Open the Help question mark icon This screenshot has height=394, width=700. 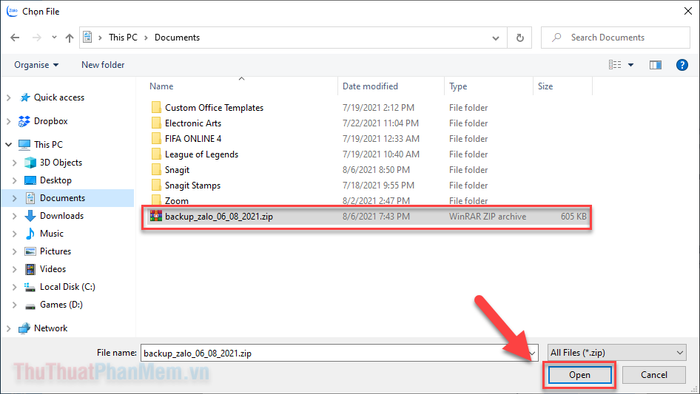[682, 65]
